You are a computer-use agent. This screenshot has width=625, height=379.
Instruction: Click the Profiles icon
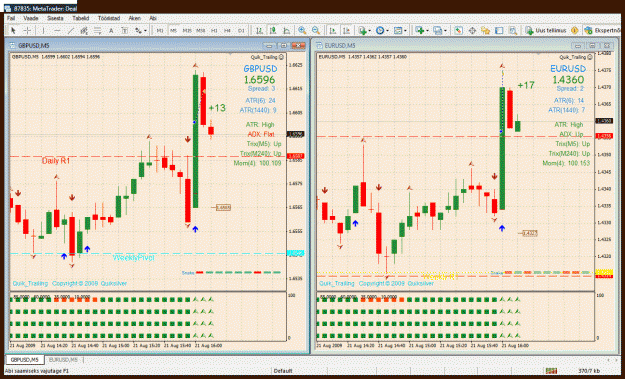point(438,31)
